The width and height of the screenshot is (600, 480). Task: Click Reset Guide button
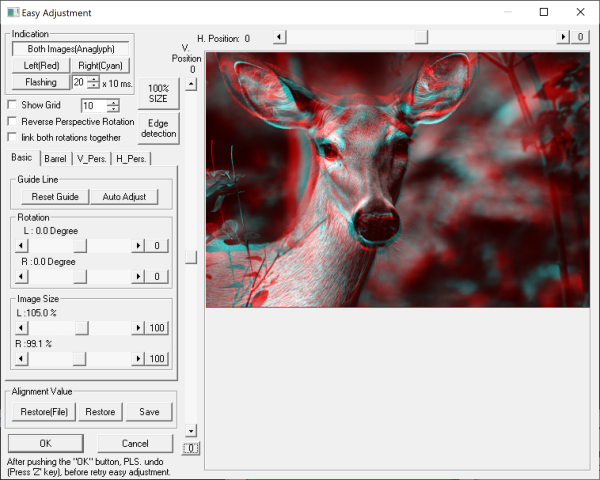point(55,197)
